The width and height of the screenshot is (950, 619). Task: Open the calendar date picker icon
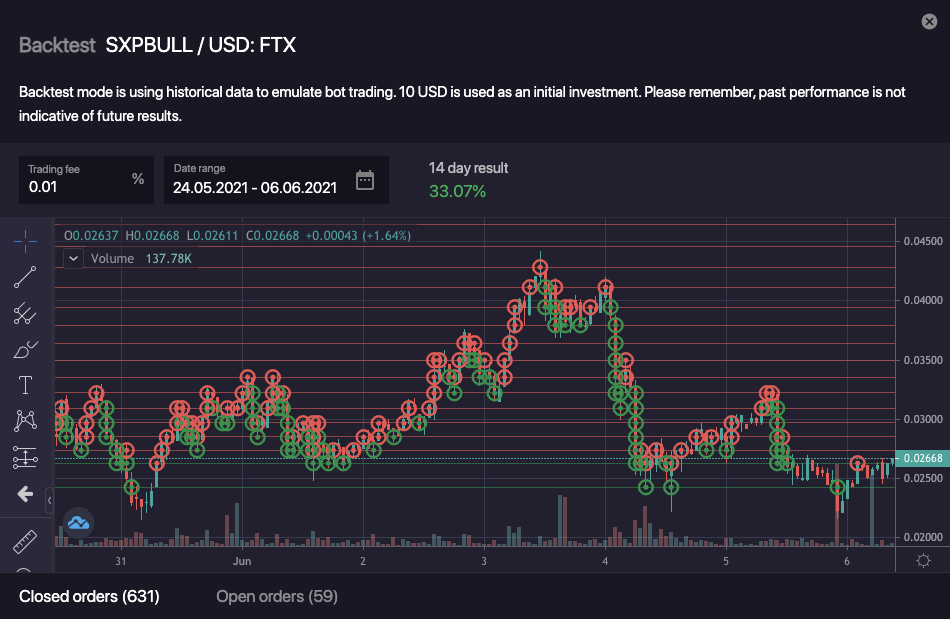tap(365, 180)
